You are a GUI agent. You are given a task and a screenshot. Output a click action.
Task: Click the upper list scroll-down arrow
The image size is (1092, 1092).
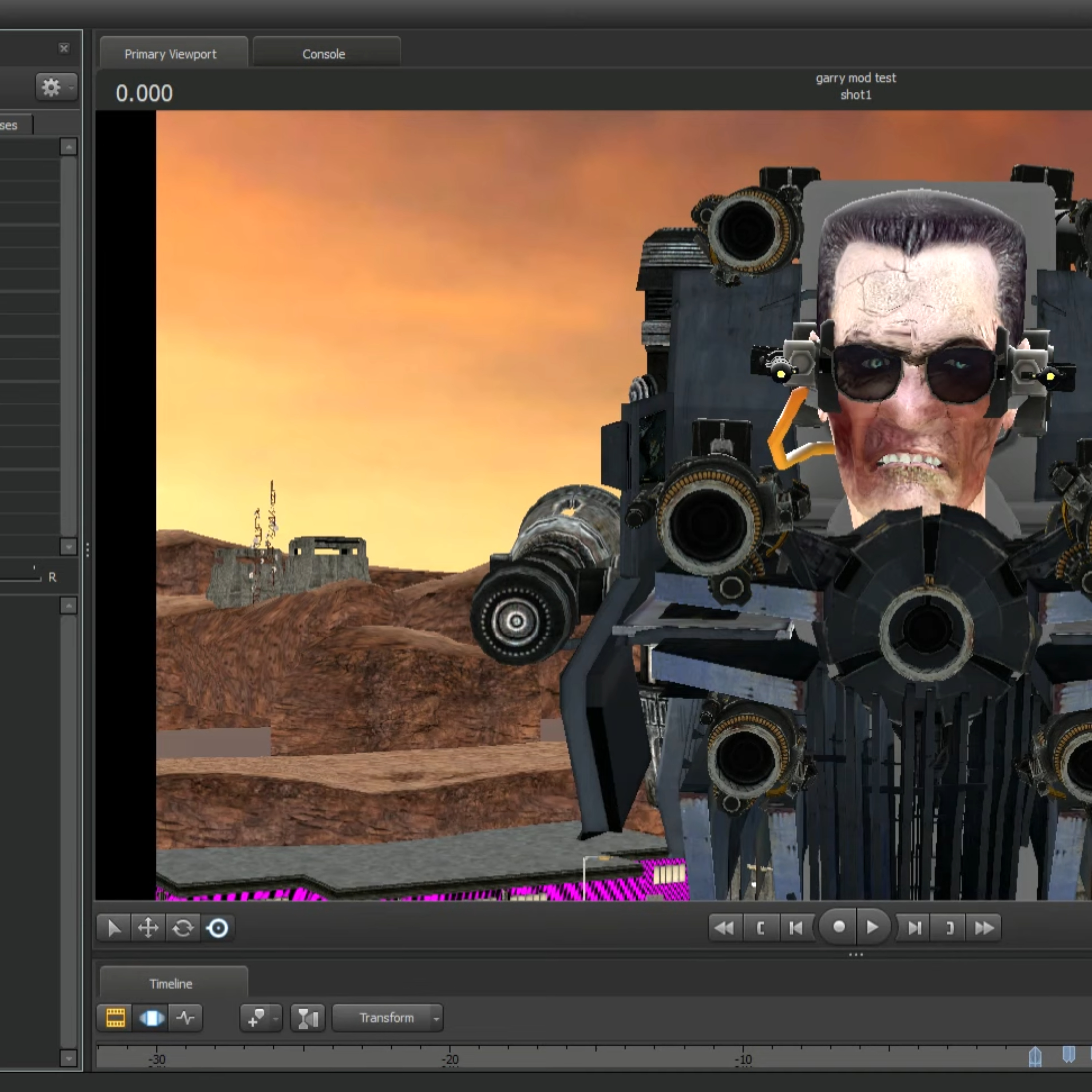click(x=68, y=547)
